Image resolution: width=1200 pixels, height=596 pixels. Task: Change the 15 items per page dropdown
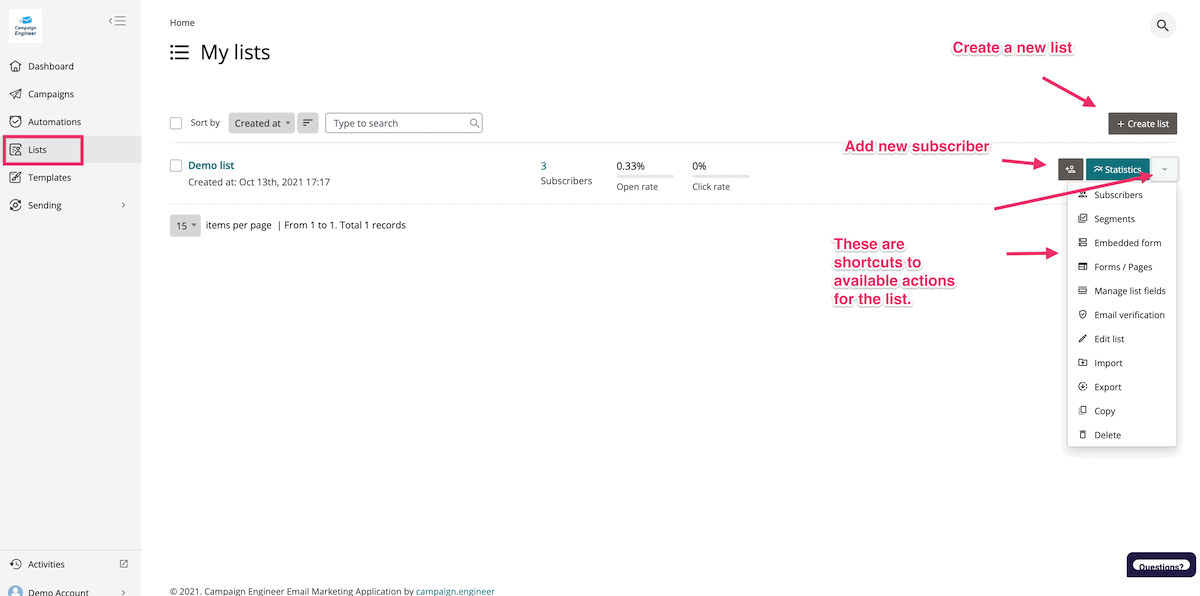185,225
